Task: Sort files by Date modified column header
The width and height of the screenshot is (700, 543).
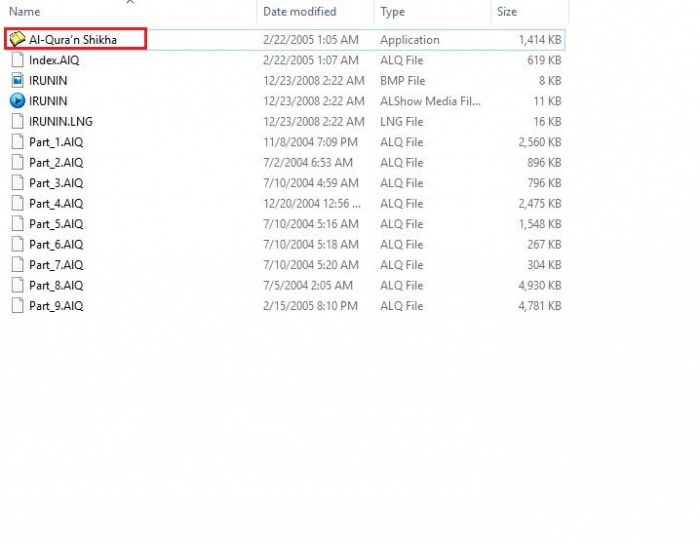Action: [300, 12]
